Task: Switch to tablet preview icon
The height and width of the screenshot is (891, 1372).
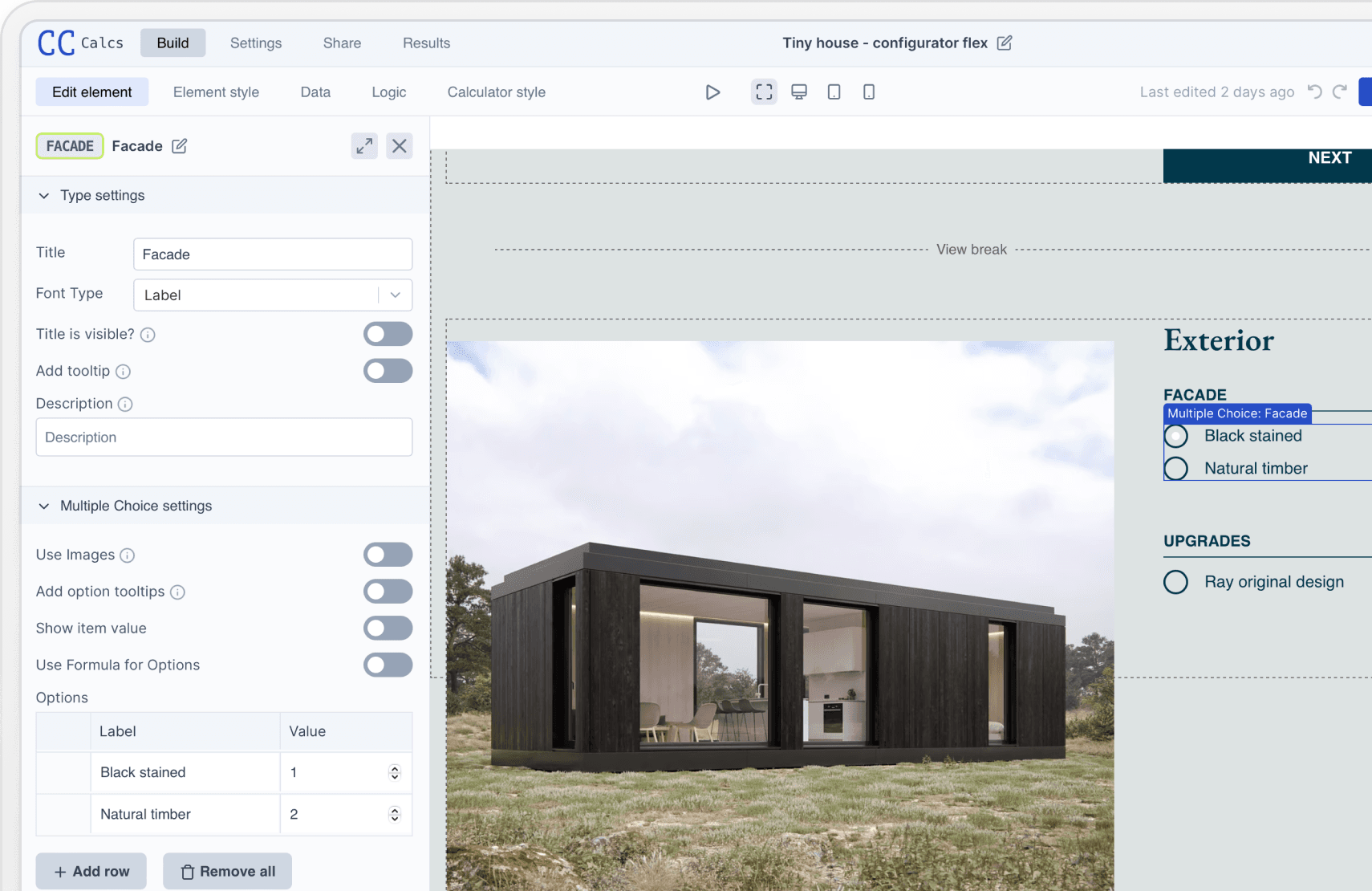Action: (834, 92)
